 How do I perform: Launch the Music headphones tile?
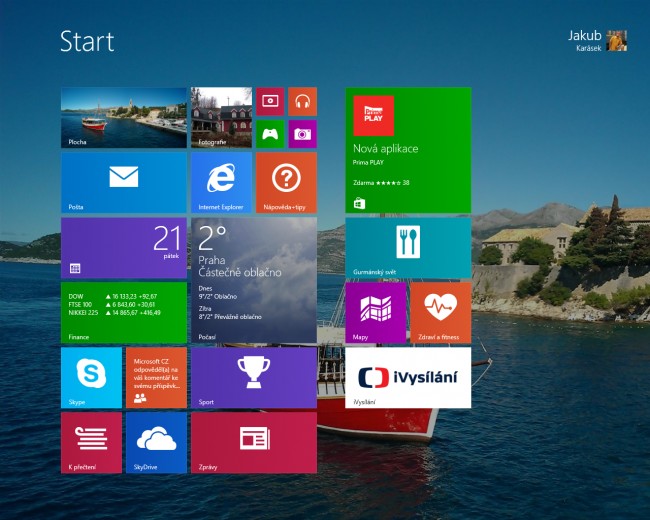[303, 101]
